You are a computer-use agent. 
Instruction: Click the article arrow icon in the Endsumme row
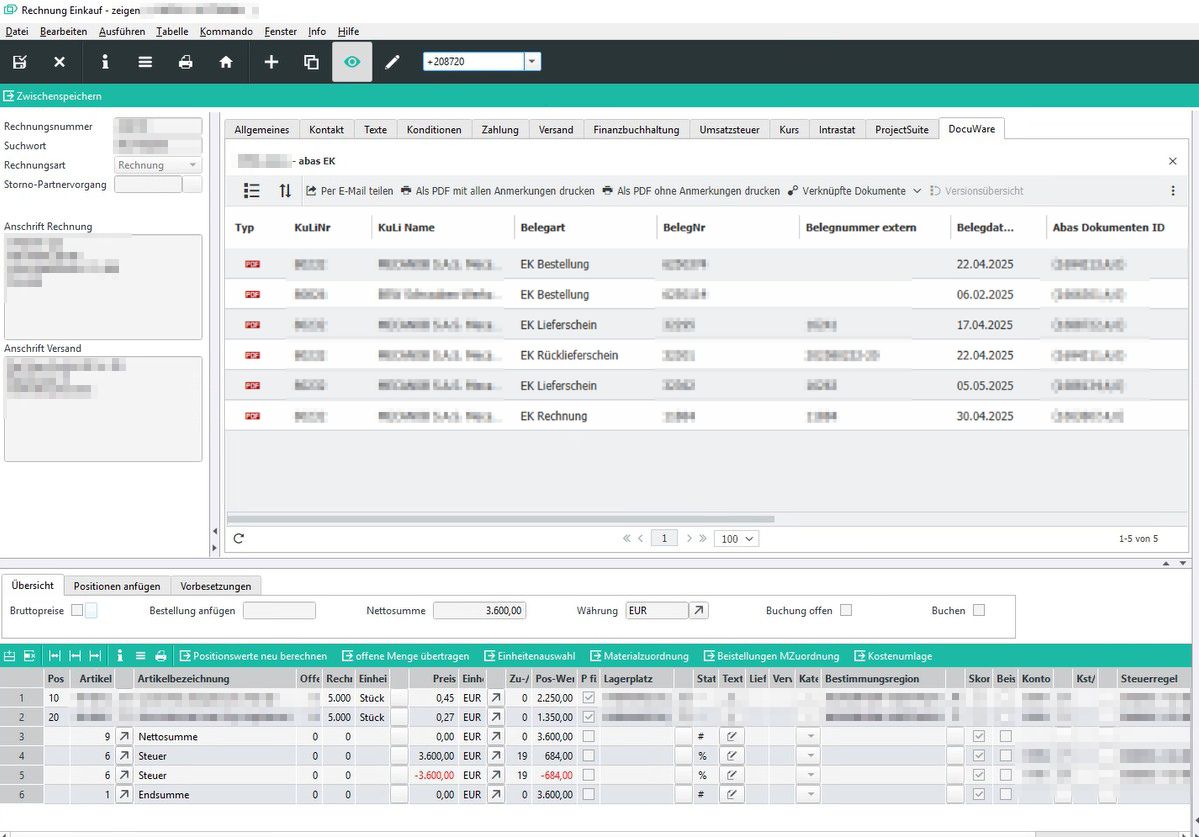[124, 794]
